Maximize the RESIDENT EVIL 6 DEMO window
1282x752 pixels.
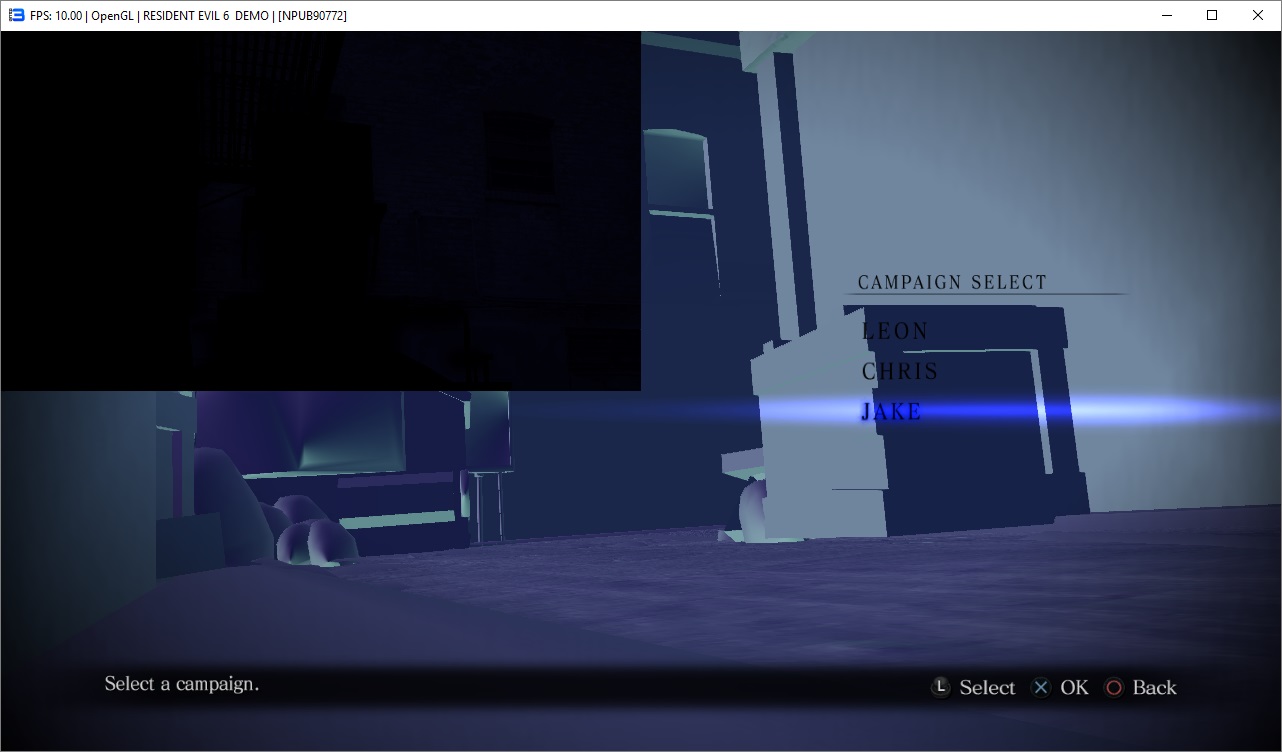(1212, 15)
